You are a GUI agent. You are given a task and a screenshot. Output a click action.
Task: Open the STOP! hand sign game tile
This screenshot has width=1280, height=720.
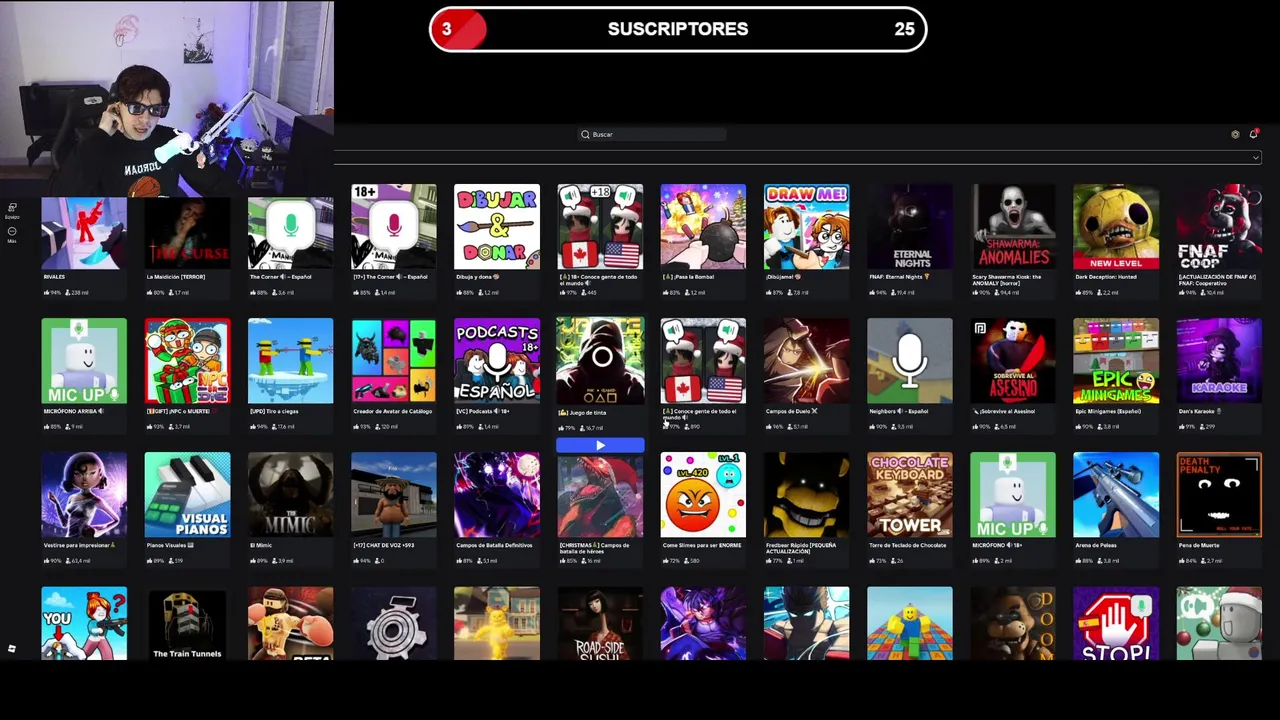[1116, 624]
